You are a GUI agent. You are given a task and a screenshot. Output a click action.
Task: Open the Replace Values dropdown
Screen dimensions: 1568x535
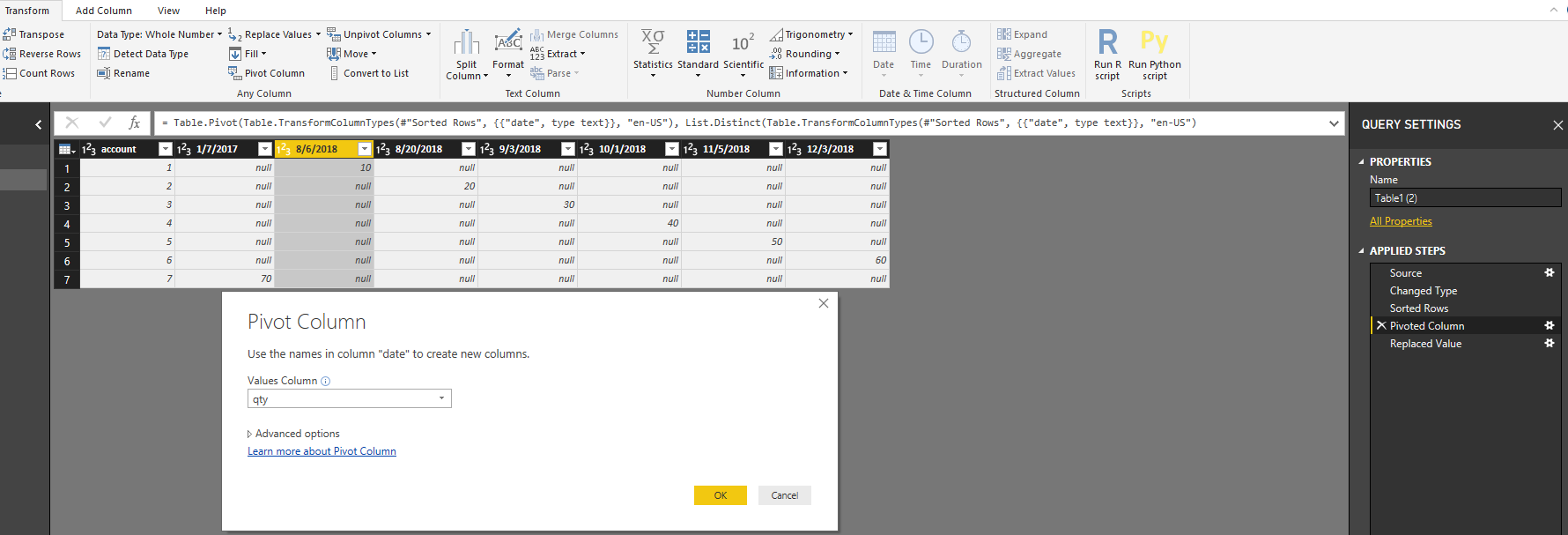pyautogui.click(x=275, y=34)
